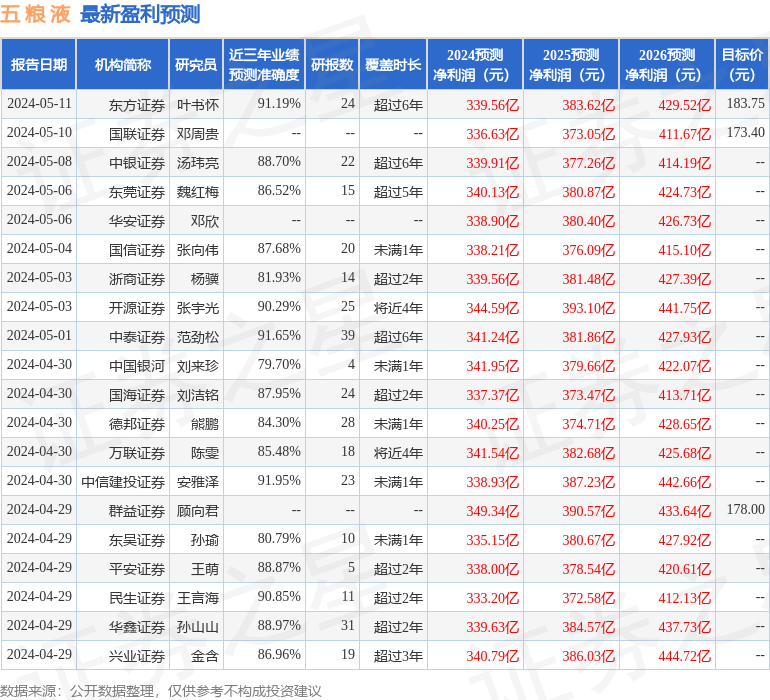Click the 近三年业绩预测准确度 column header
770x700 pixels.
point(264,64)
